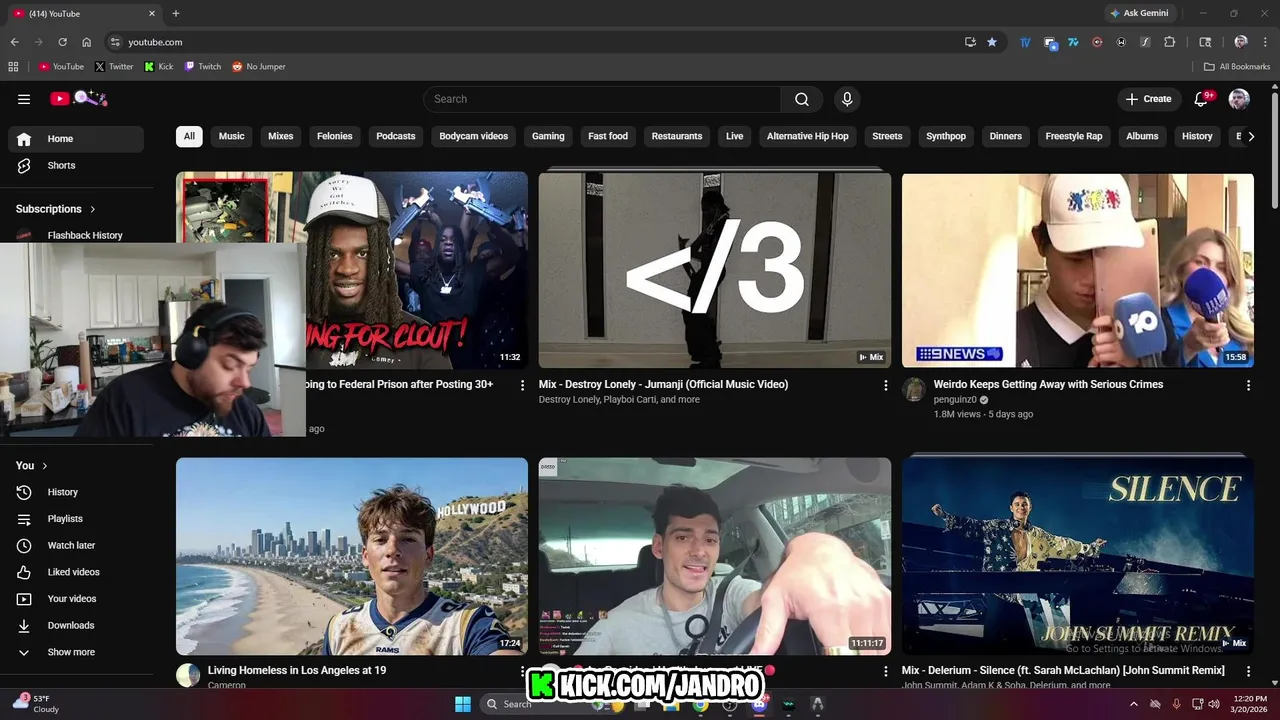This screenshot has width=1280, height=720.
Task: Select the Synthpop chip
Action: tap(946, 136)
